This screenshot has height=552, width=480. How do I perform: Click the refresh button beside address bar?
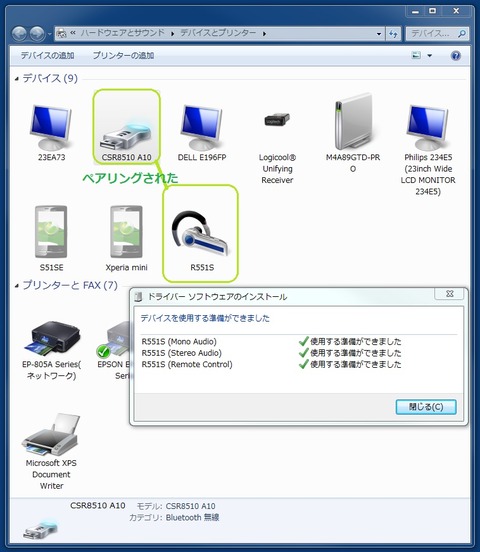[393, 34]
